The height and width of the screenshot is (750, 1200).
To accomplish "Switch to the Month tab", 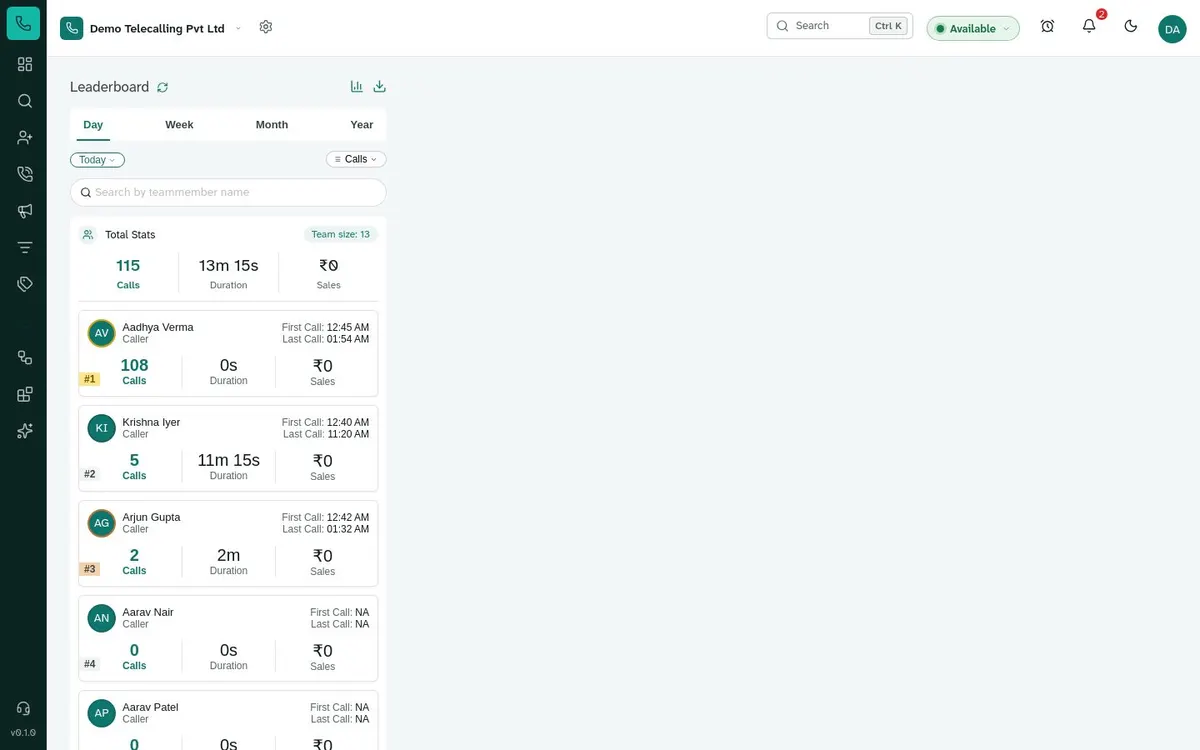I will (x=272, y=125).
